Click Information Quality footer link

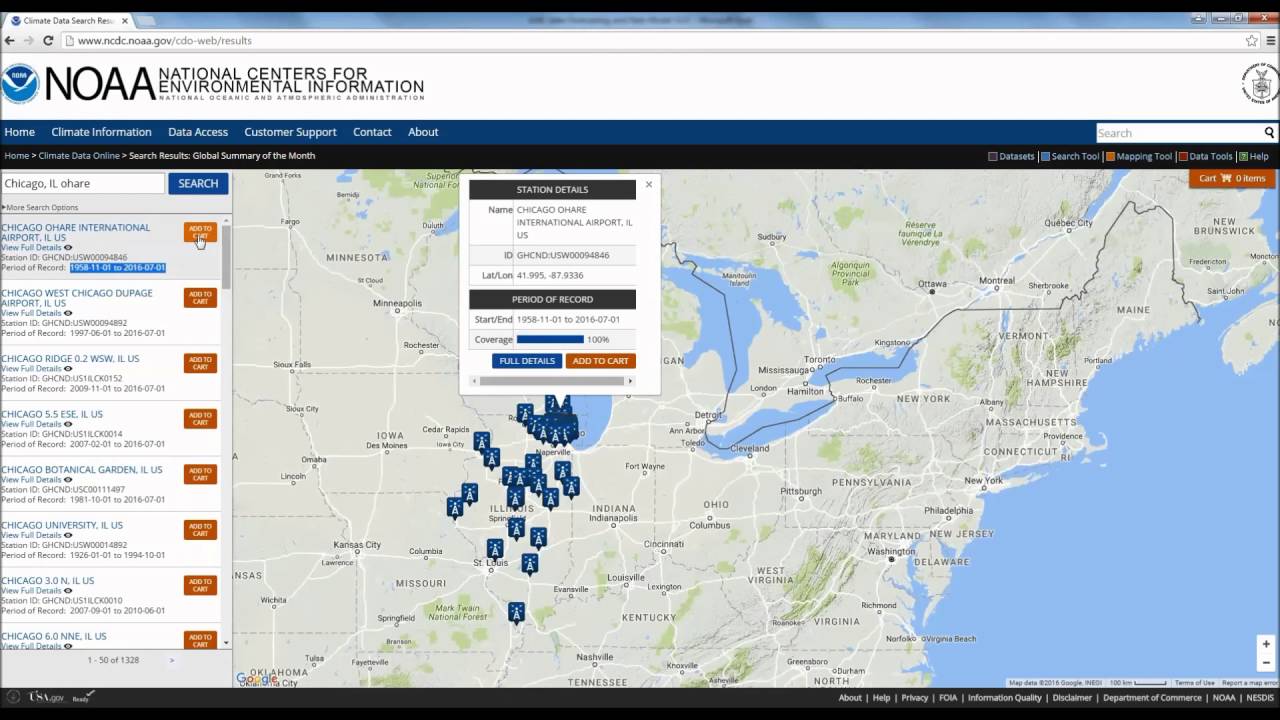click(x=1005, y=698)
